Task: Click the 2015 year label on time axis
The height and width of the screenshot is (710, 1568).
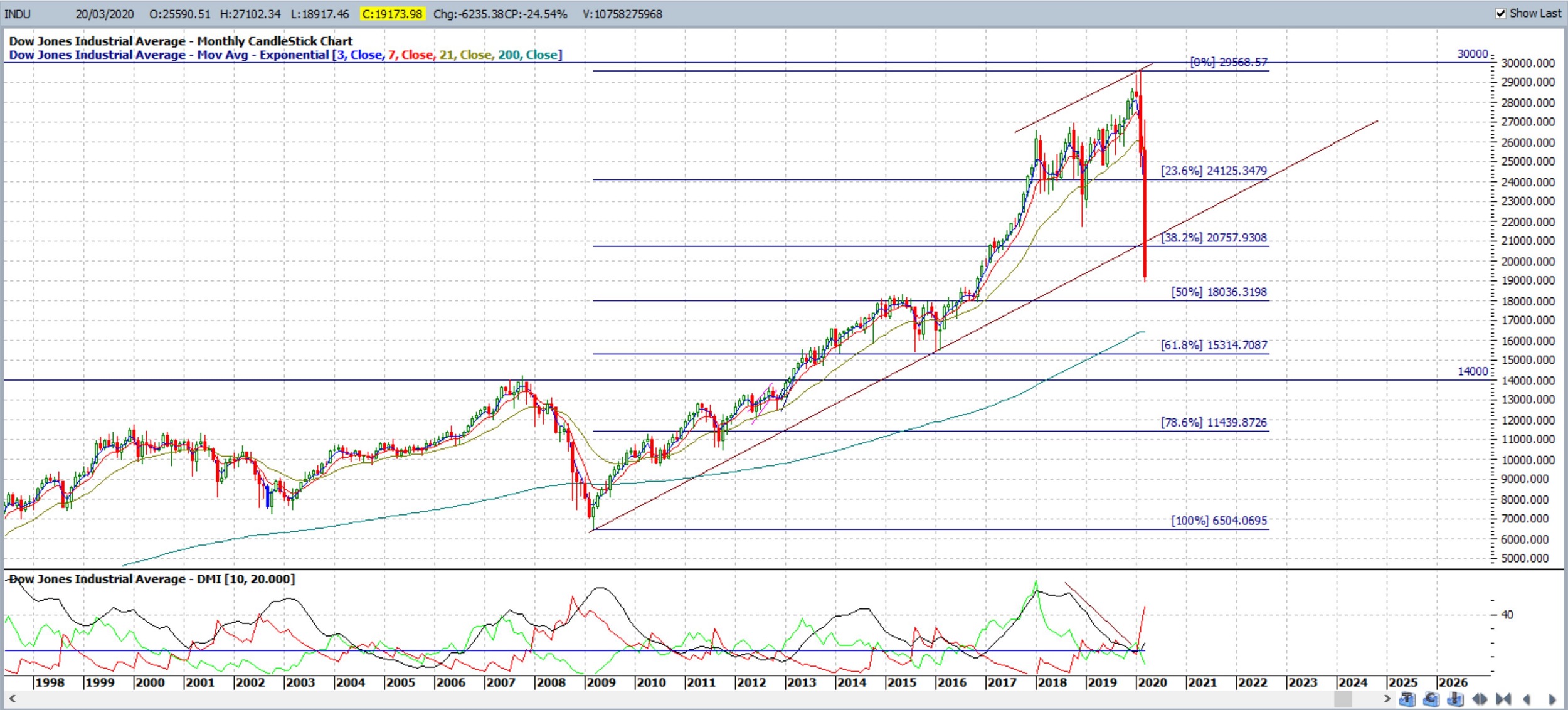Action: tap(901, 682)
